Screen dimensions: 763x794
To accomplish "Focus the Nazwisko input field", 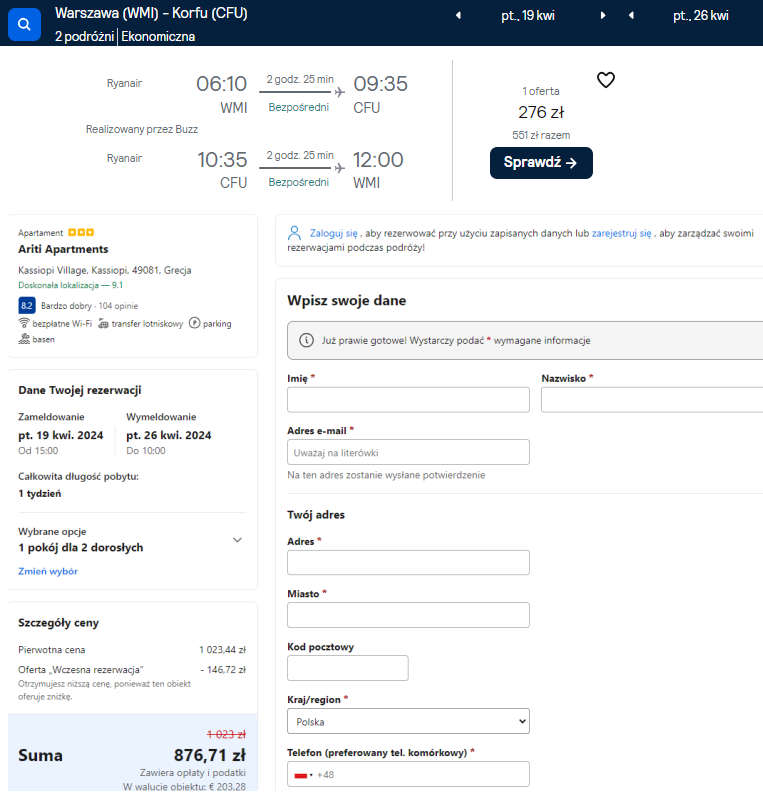I will coord(652,400).
